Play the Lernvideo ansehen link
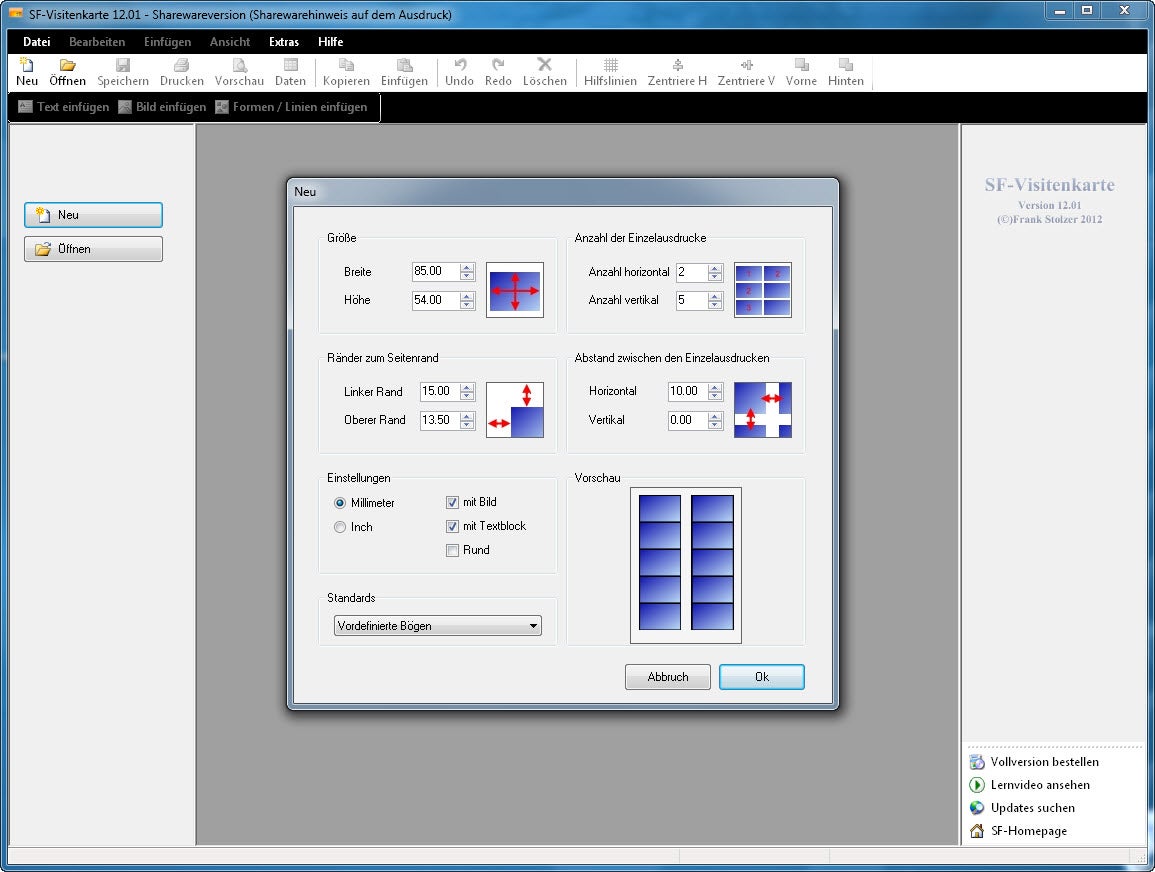The image size is (1155, 872). coord(1040,785)
